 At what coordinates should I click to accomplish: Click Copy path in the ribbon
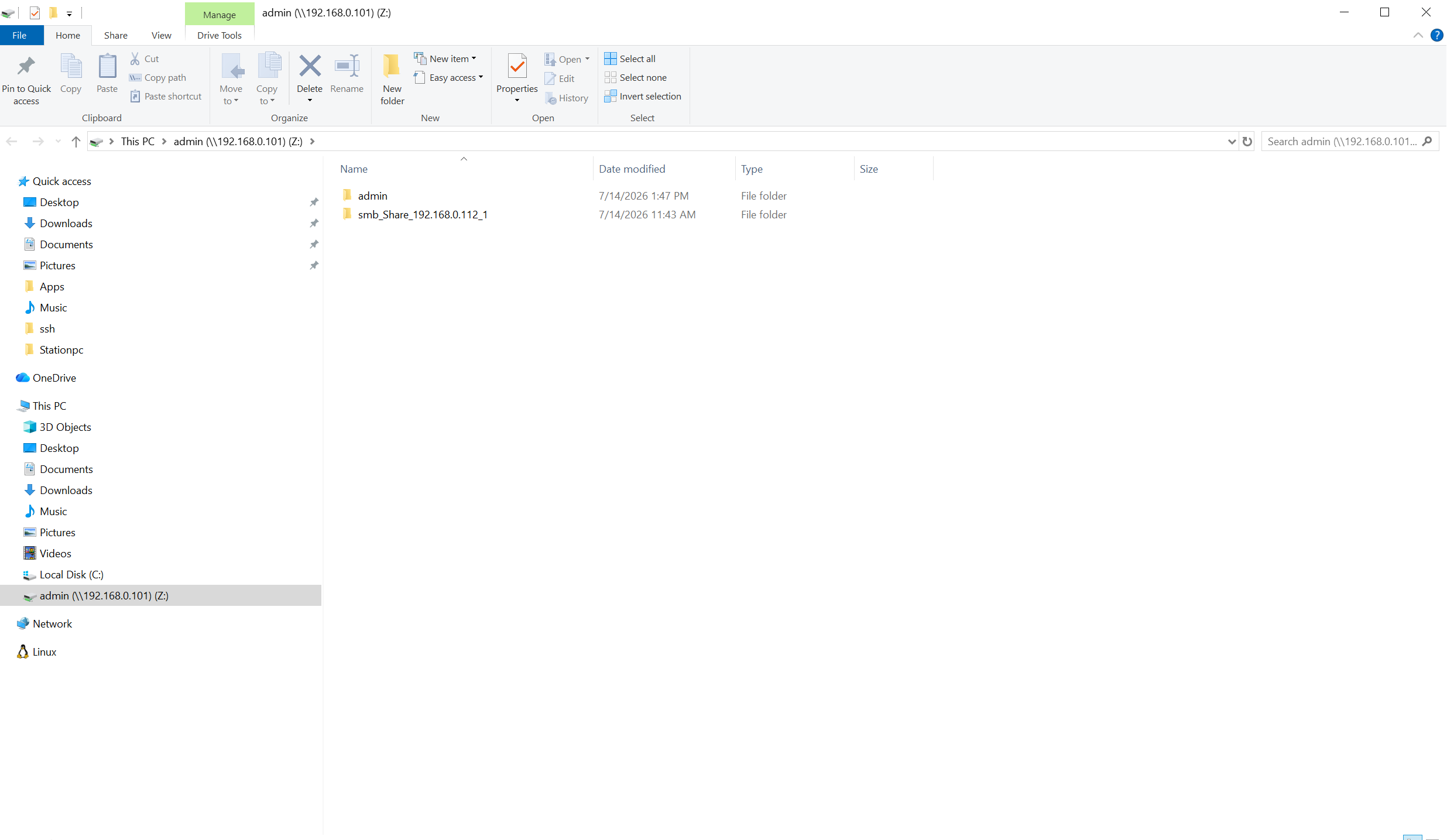157,77
